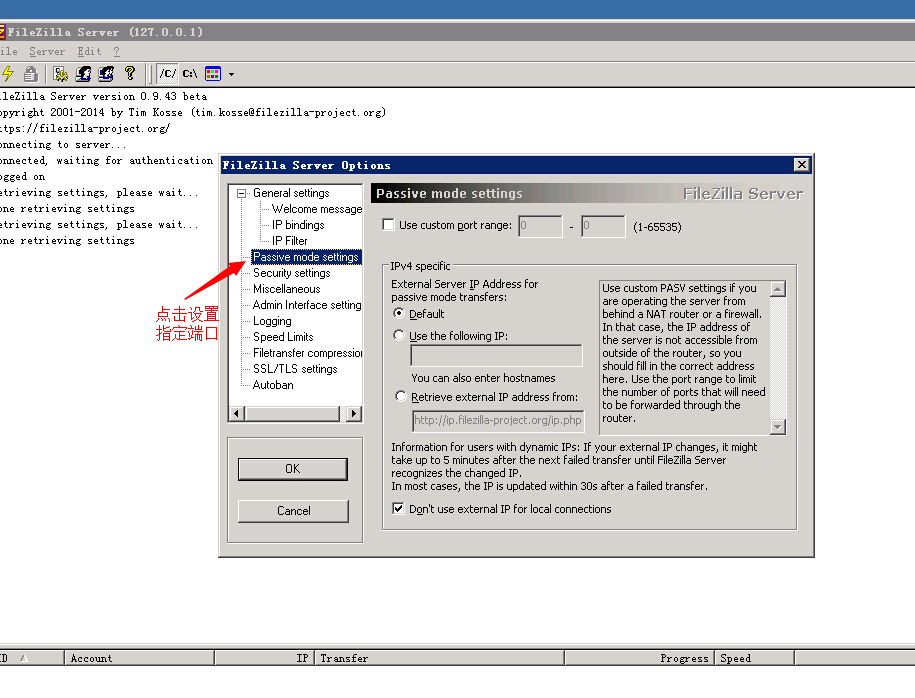This screenshot has height=698, width=915.
Task: Toggle the C:\ path display button
Action: [190, 74]
